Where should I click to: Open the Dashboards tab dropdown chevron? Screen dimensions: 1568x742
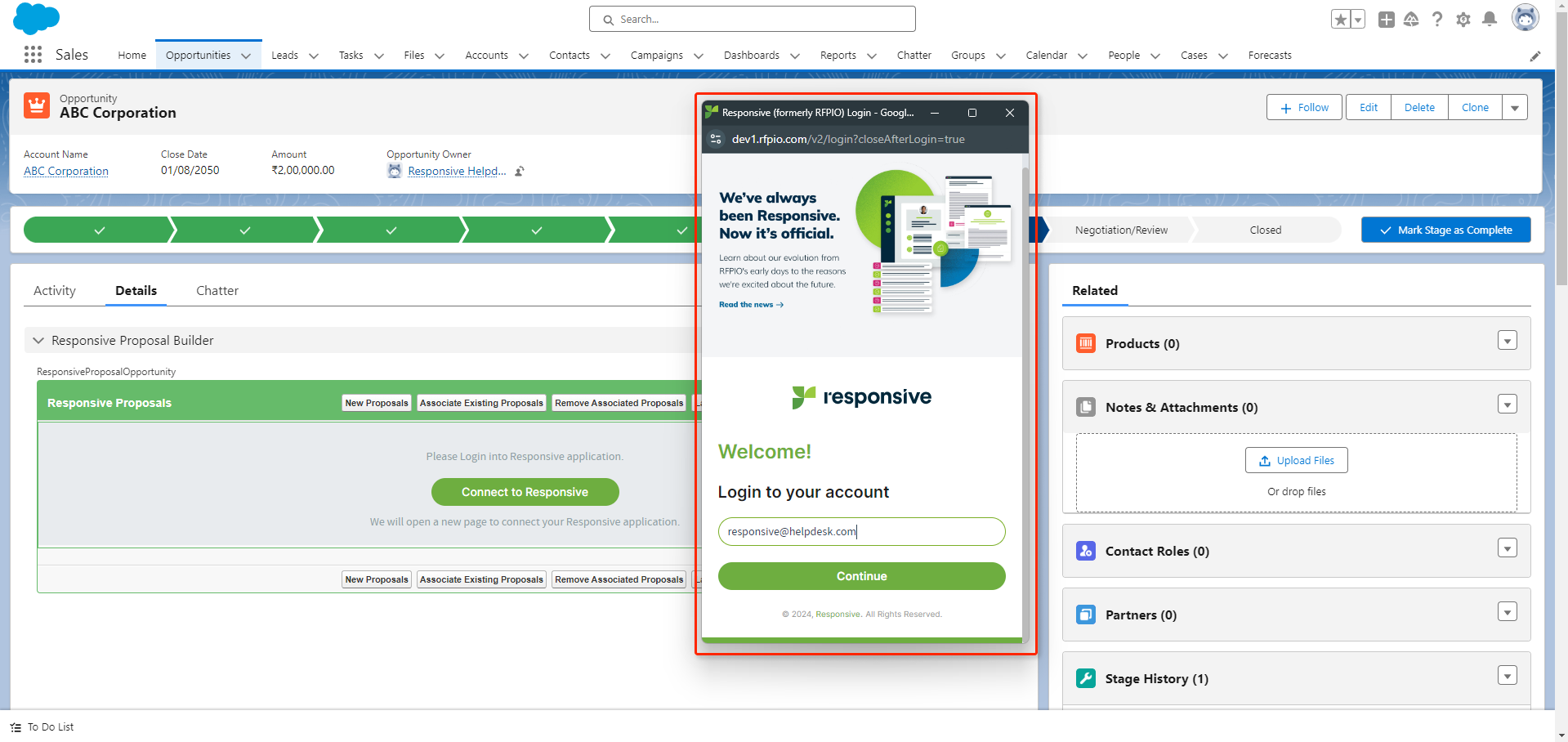click(x=795, y=56)
